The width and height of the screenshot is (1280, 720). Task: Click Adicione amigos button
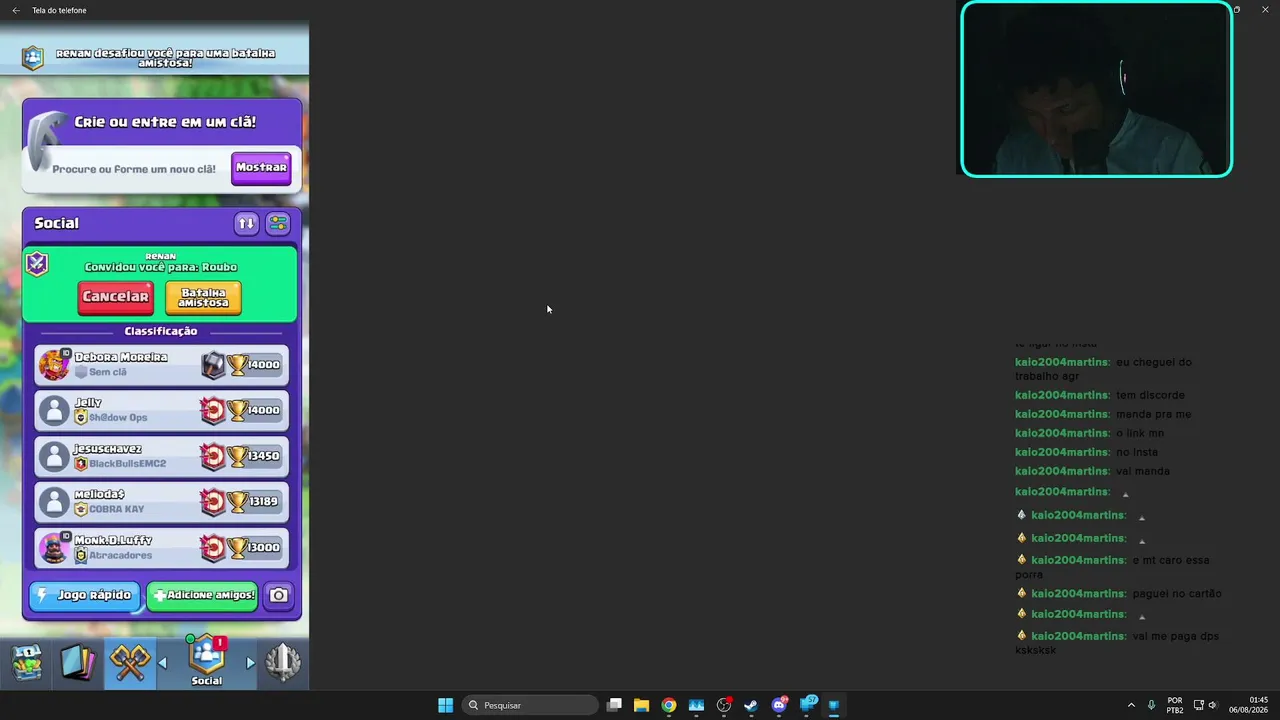click(202, 595)
